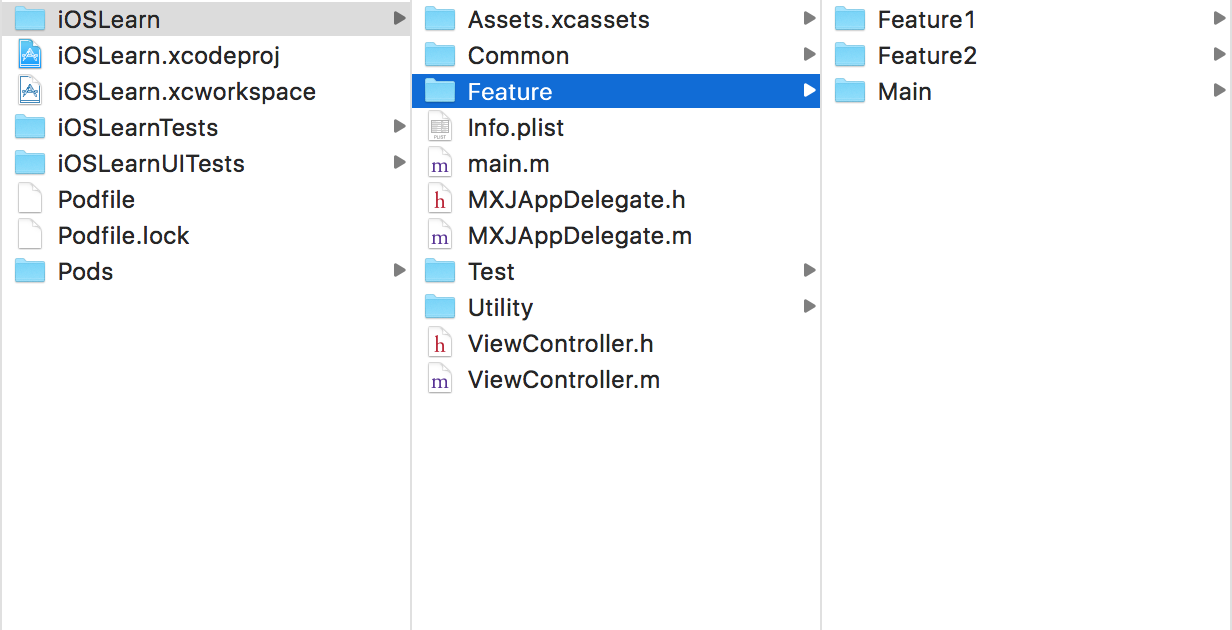Expand the Feature2 folder arrow
The image size is (1232, 630).
click(1219, 55)
